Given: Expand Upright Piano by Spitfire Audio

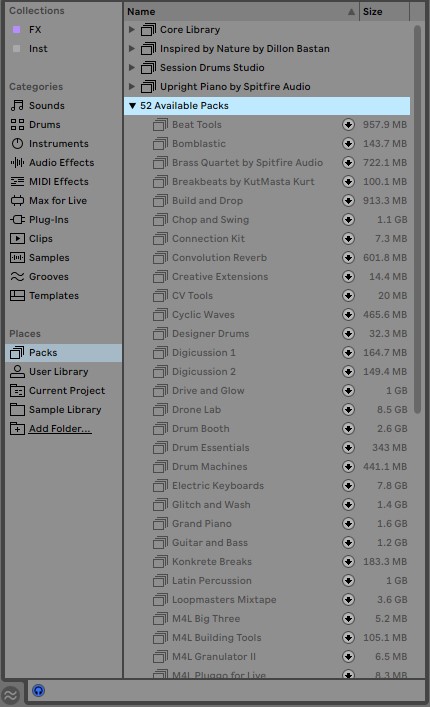Looking at the screenshot, I should click(x=132, y=87).
